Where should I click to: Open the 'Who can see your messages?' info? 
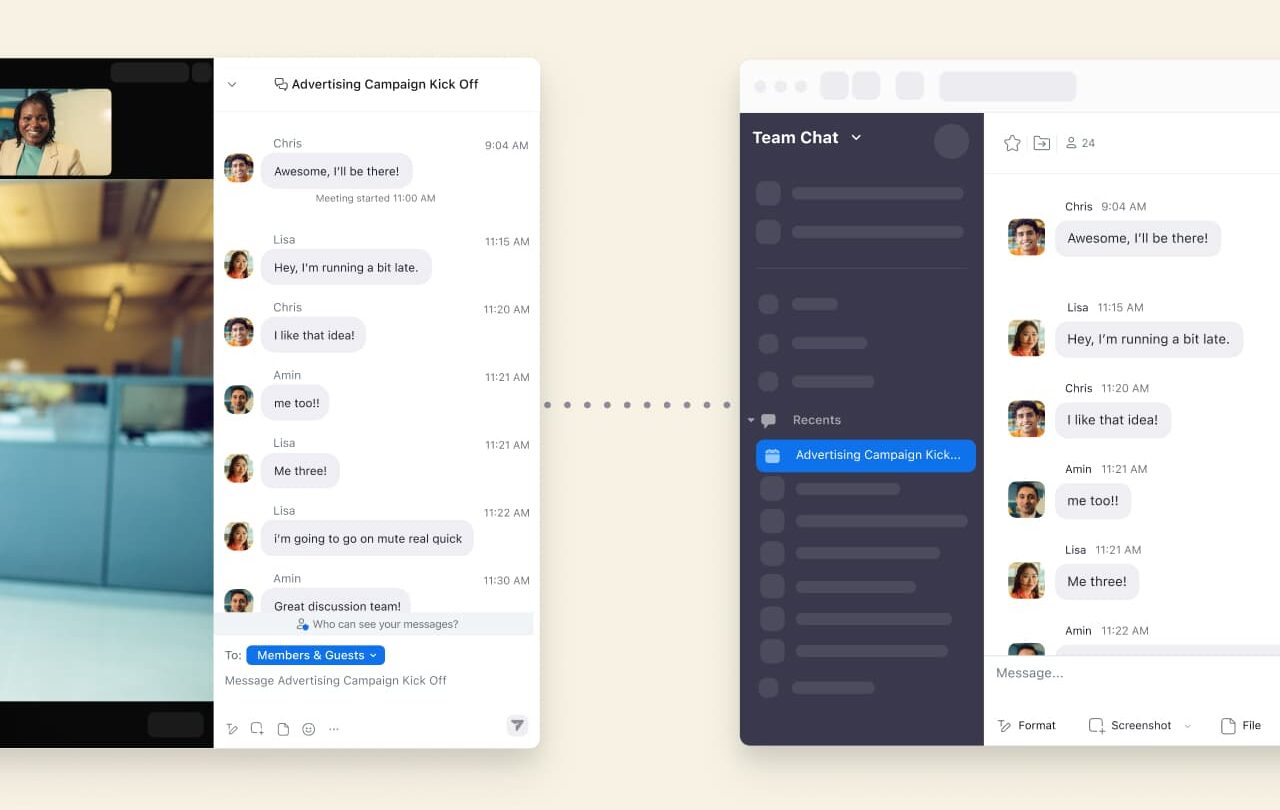point(377,624)
